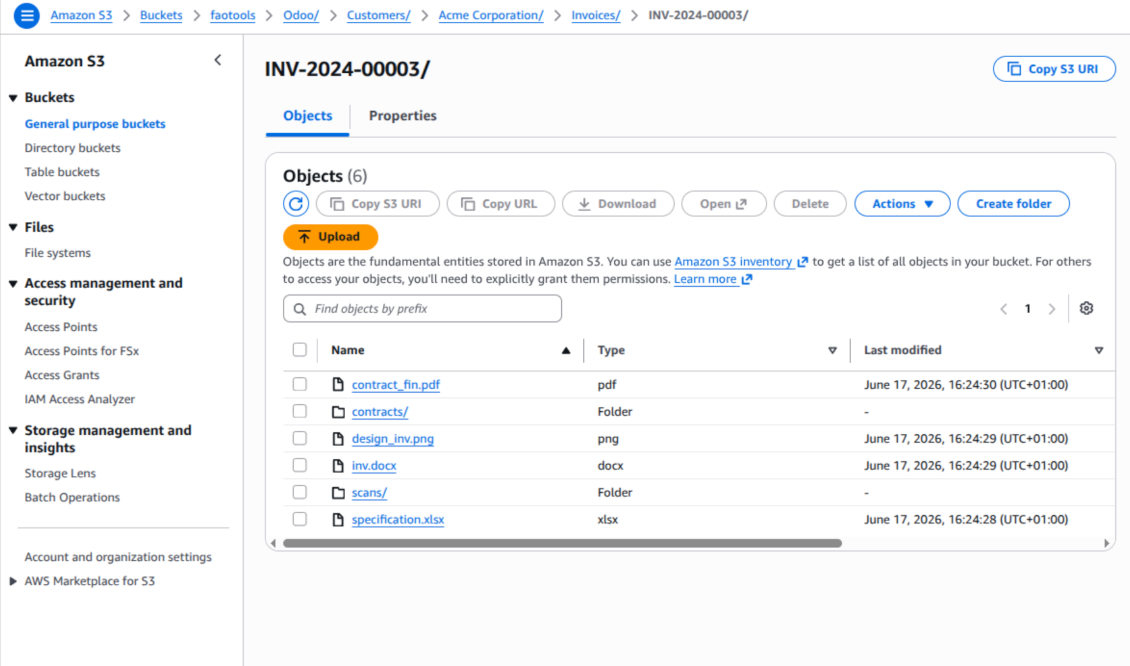Viewport: 1130px width, 666px height.
Task: Open Account and organization settings
Action: click(x=118, y=557)
